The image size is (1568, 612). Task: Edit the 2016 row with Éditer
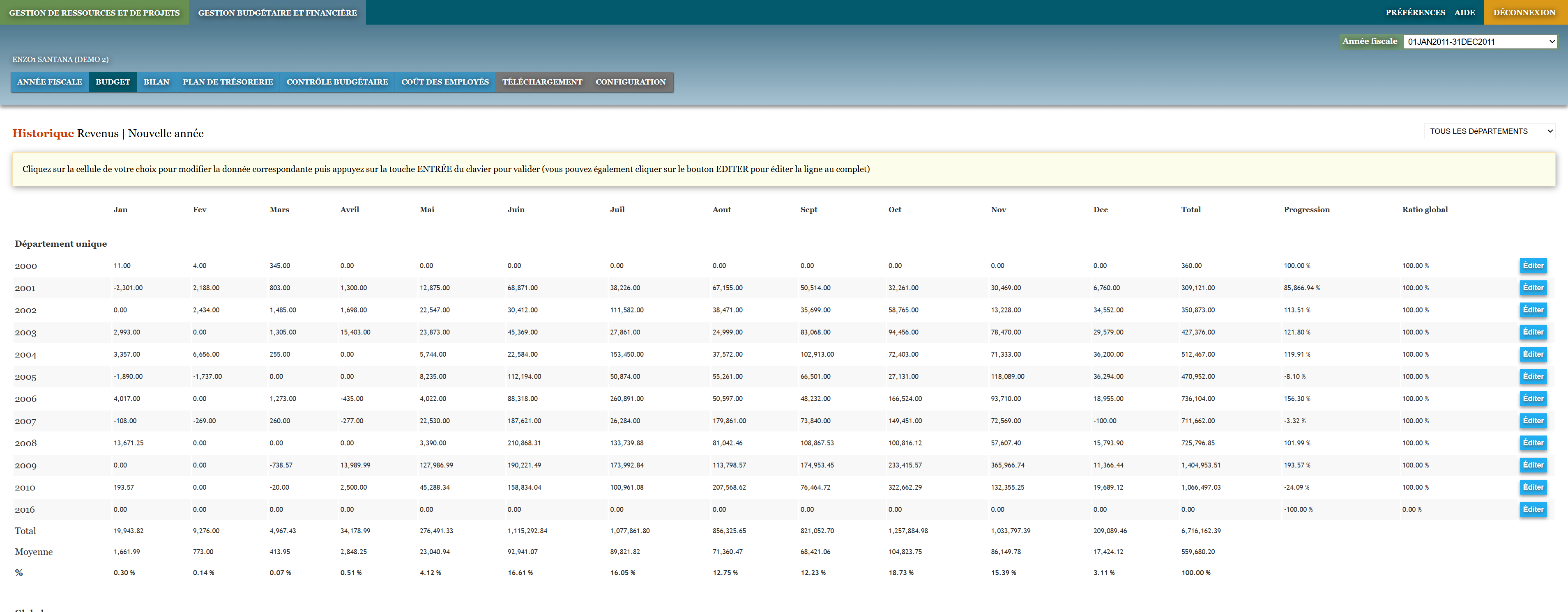coord(1533,510)
